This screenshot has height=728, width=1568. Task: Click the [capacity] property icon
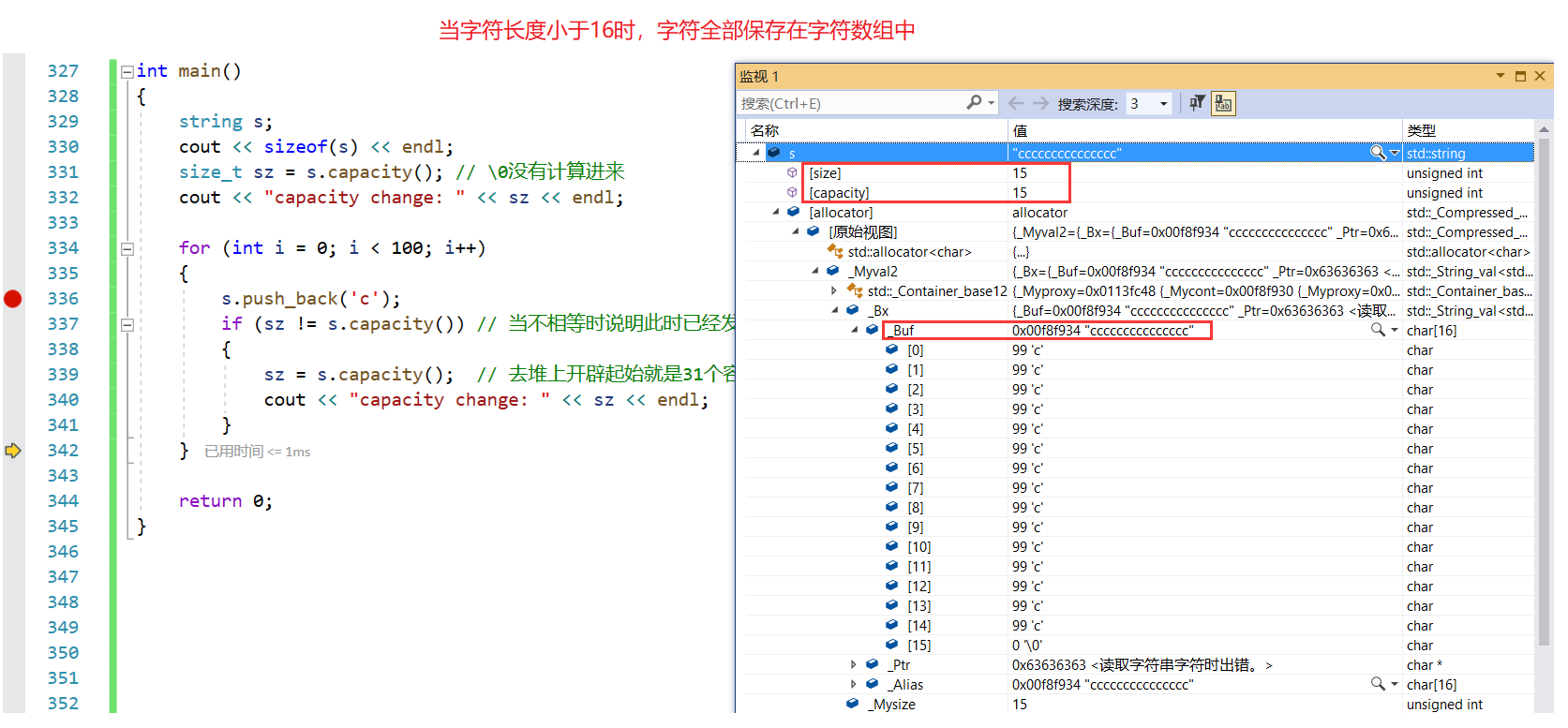(793, 193)
